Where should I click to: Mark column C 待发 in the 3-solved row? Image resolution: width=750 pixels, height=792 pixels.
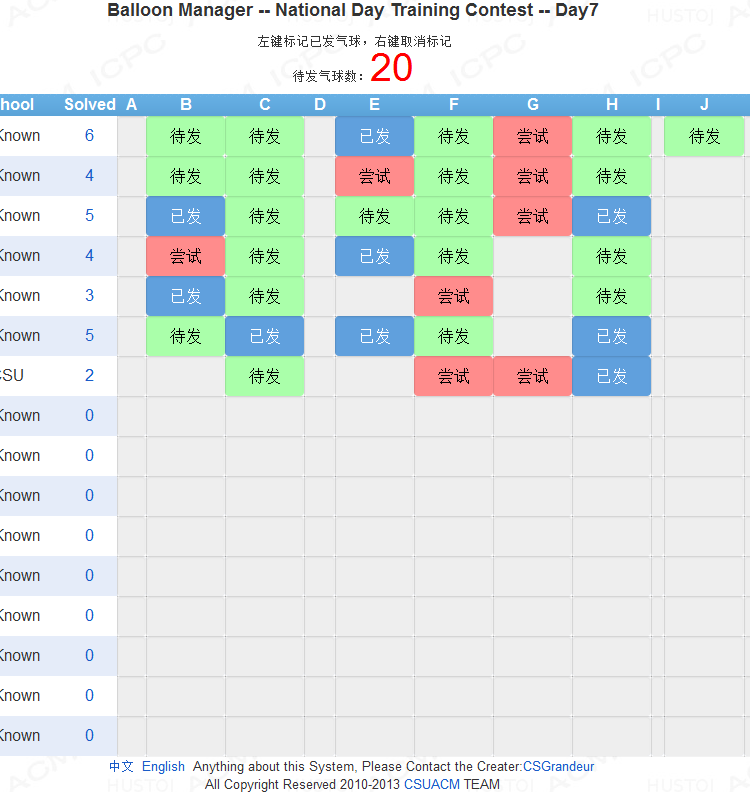point(264,296)
